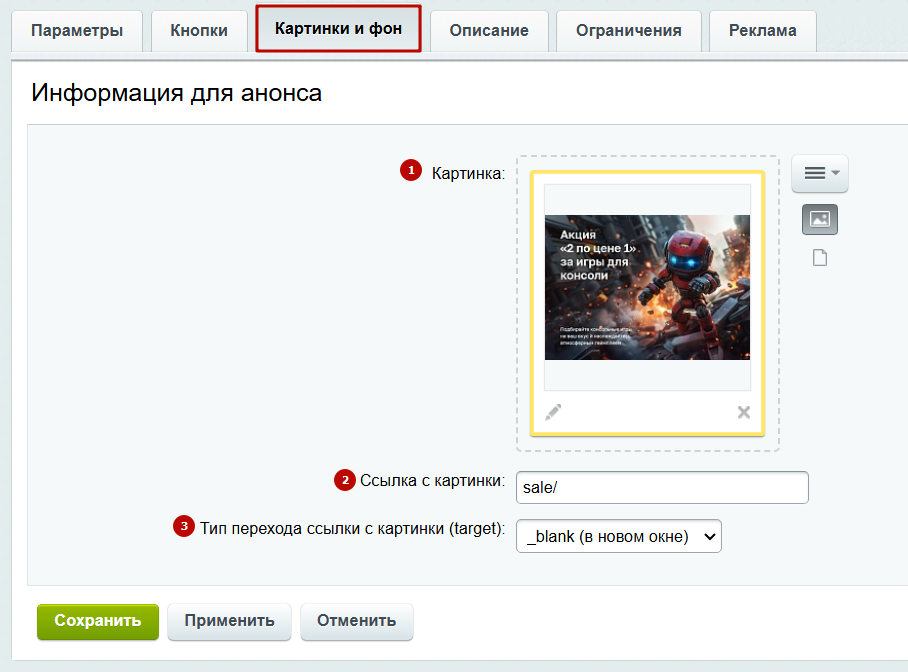Click the red number 1 marker badge
Viewport: 908px width, 672px height.
pos(411,170)
